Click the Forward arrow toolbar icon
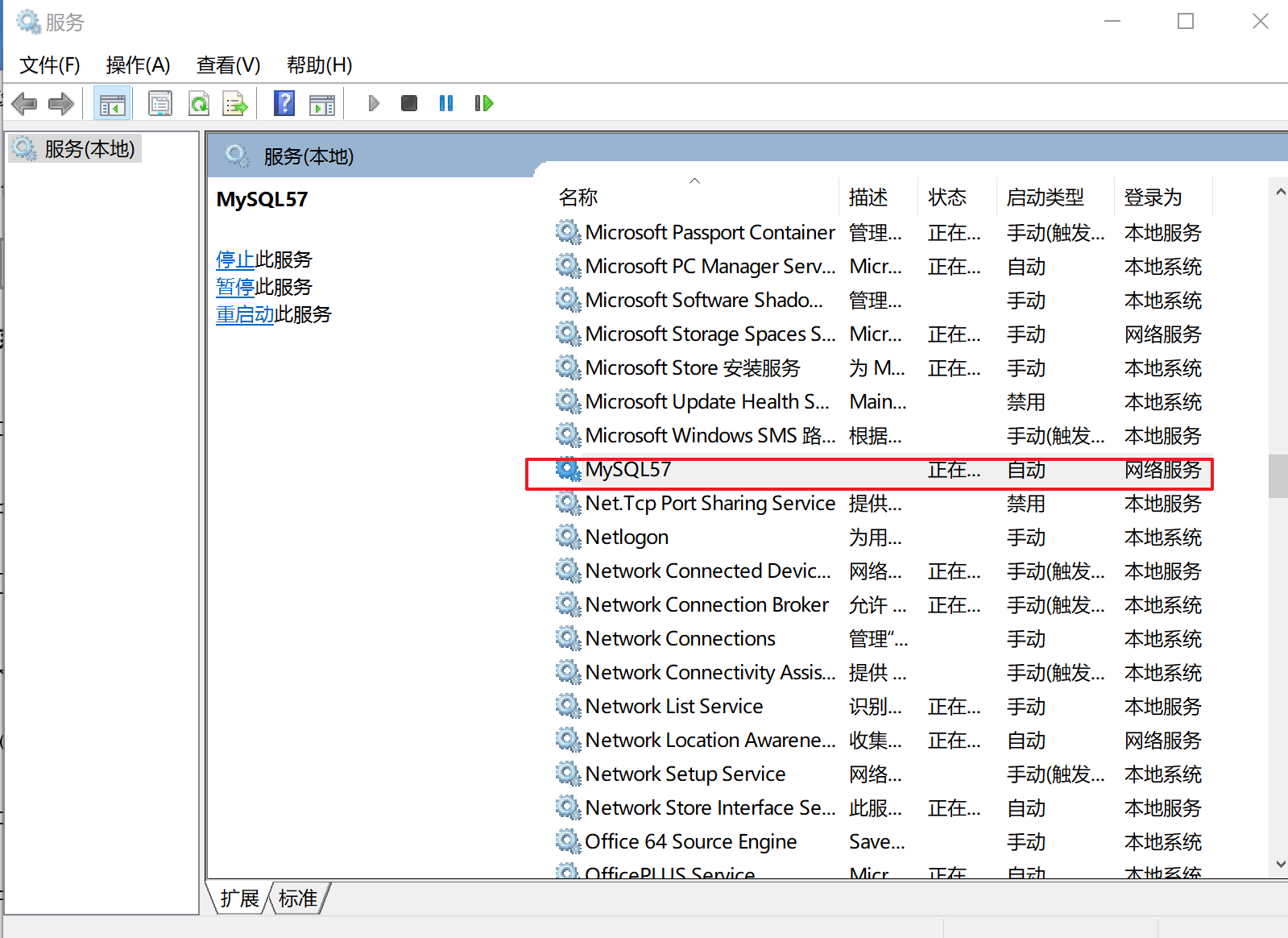 61,103
